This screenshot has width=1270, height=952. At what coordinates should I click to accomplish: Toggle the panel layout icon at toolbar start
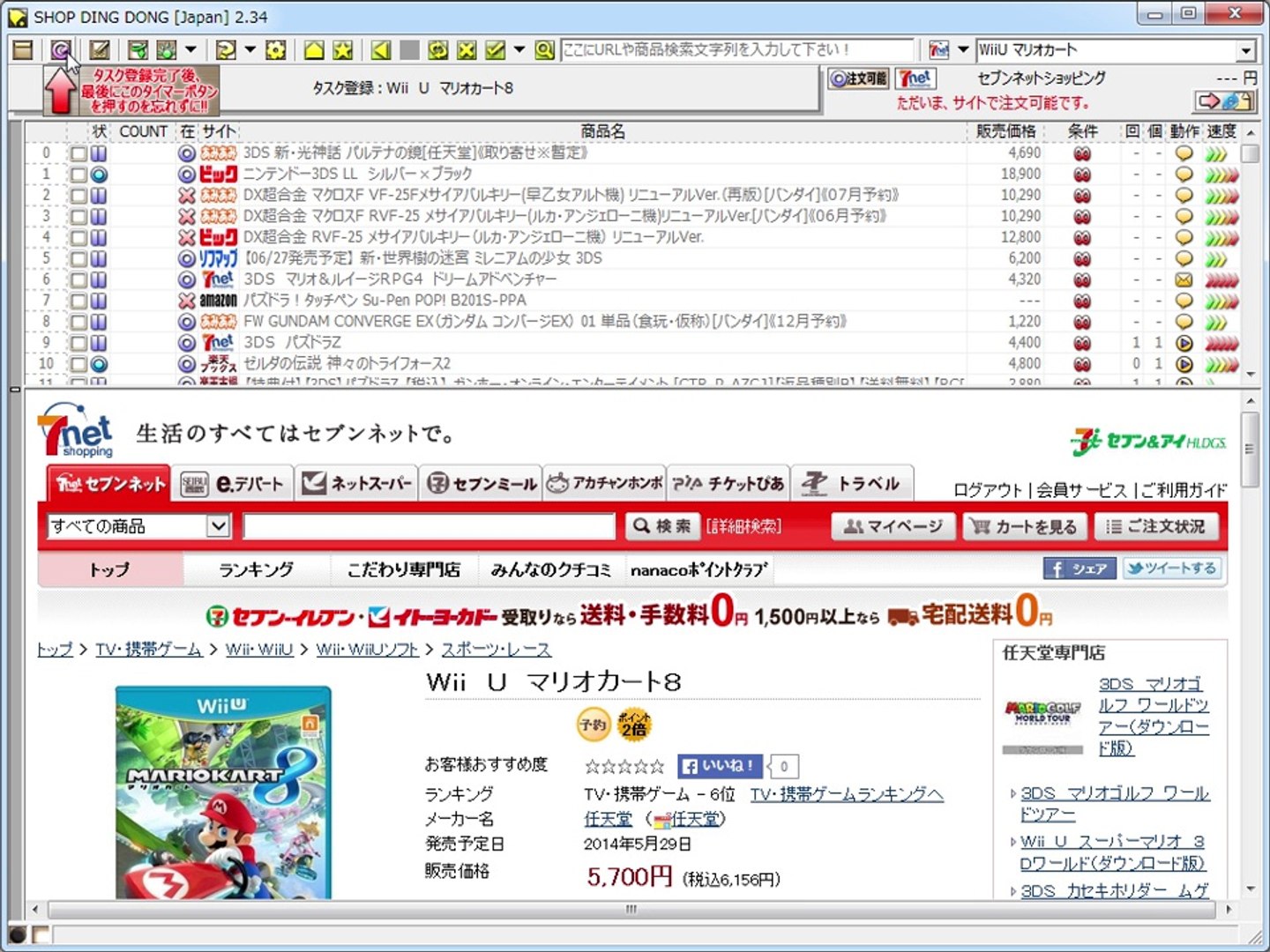click(x=23, y=50)
